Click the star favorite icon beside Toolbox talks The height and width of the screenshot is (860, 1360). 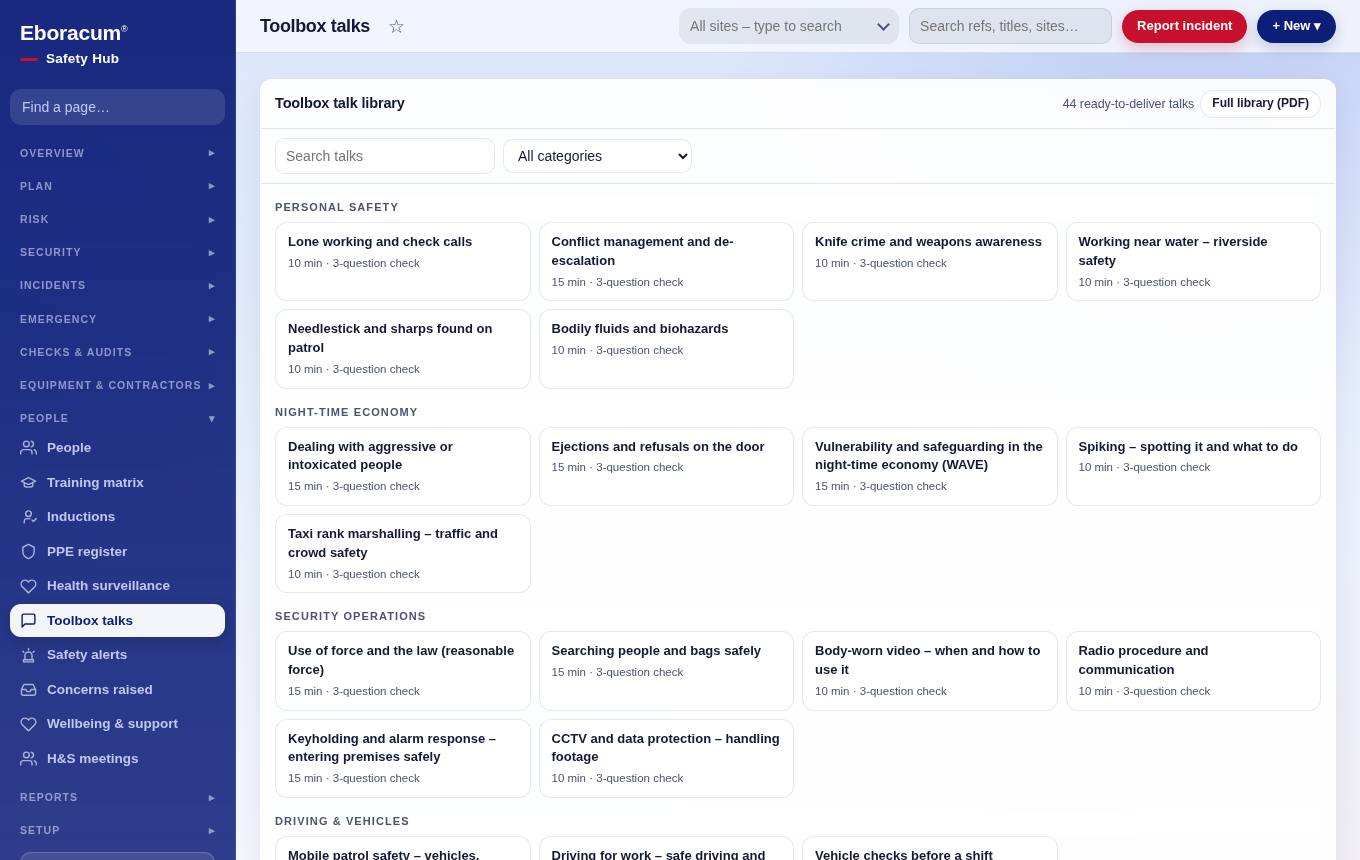coord(396,26)
